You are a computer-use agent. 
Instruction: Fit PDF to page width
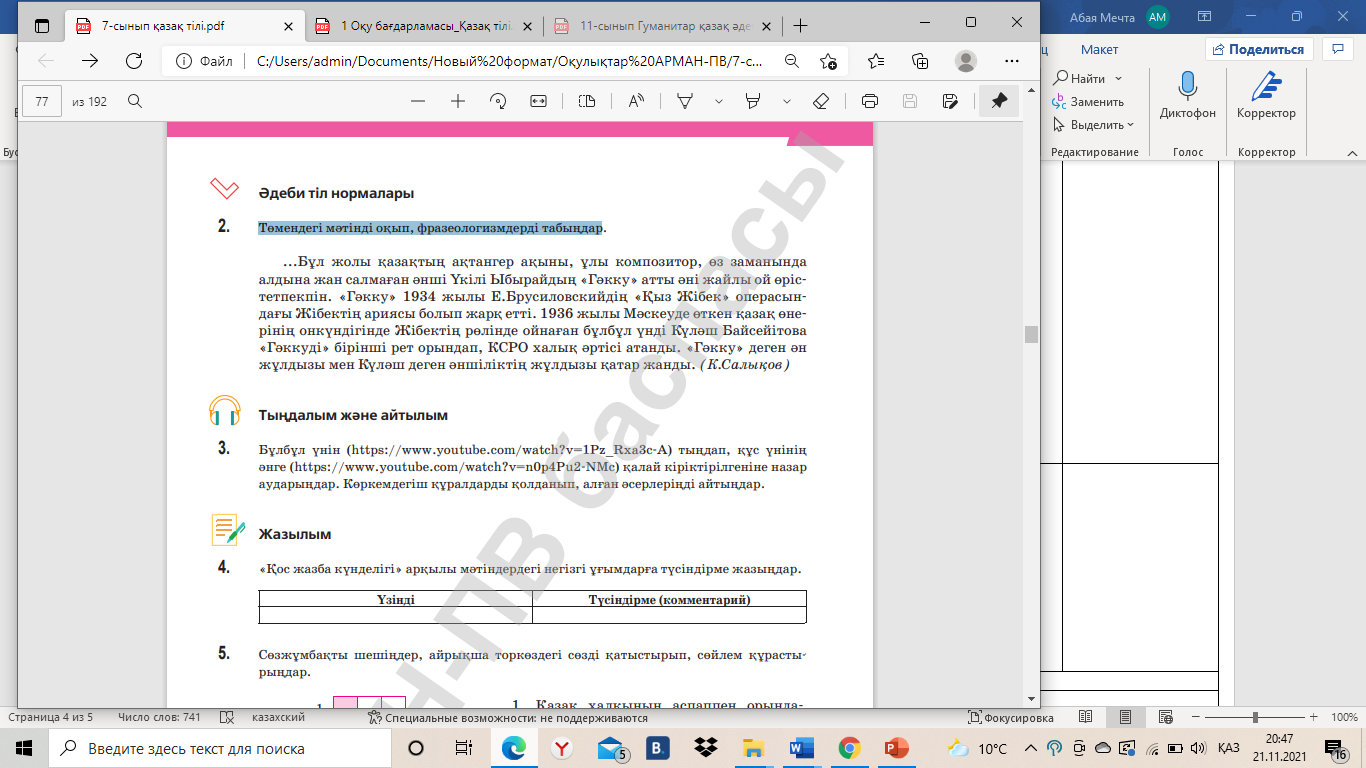click(538, 102)
